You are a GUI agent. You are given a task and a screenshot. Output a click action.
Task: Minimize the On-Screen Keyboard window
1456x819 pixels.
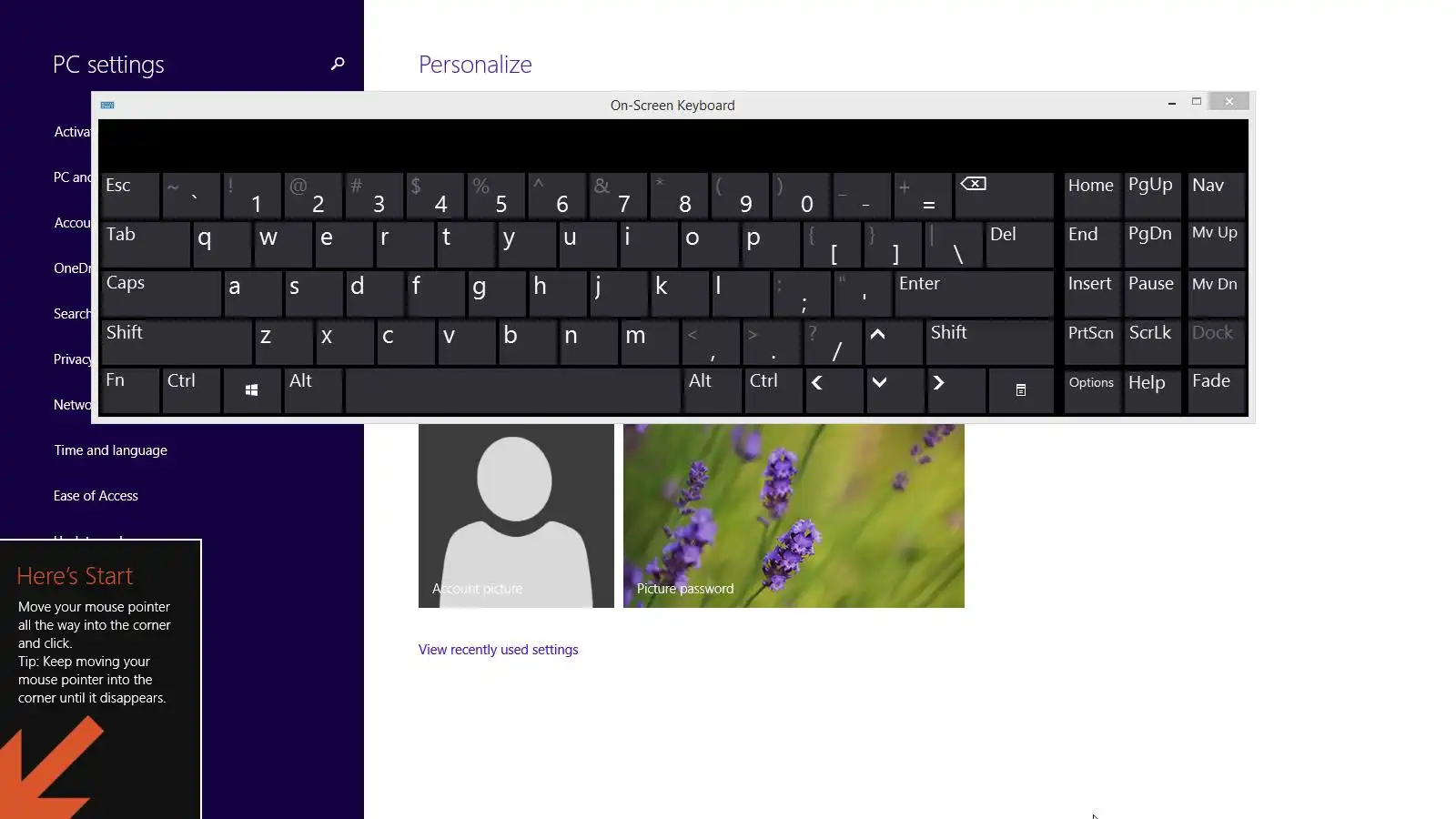click(x=1172, y=103)
